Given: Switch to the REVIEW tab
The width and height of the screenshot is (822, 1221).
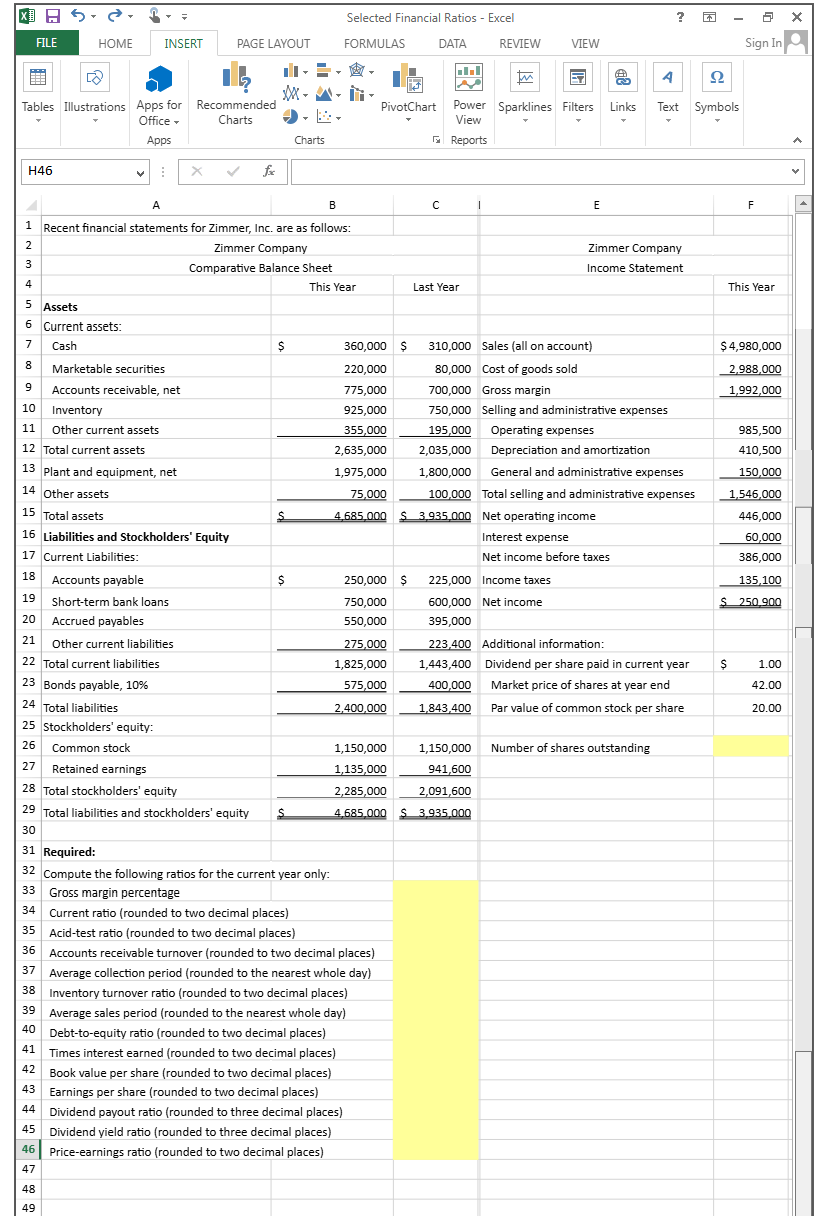Looking at the screenshot, I should point(519,43).
